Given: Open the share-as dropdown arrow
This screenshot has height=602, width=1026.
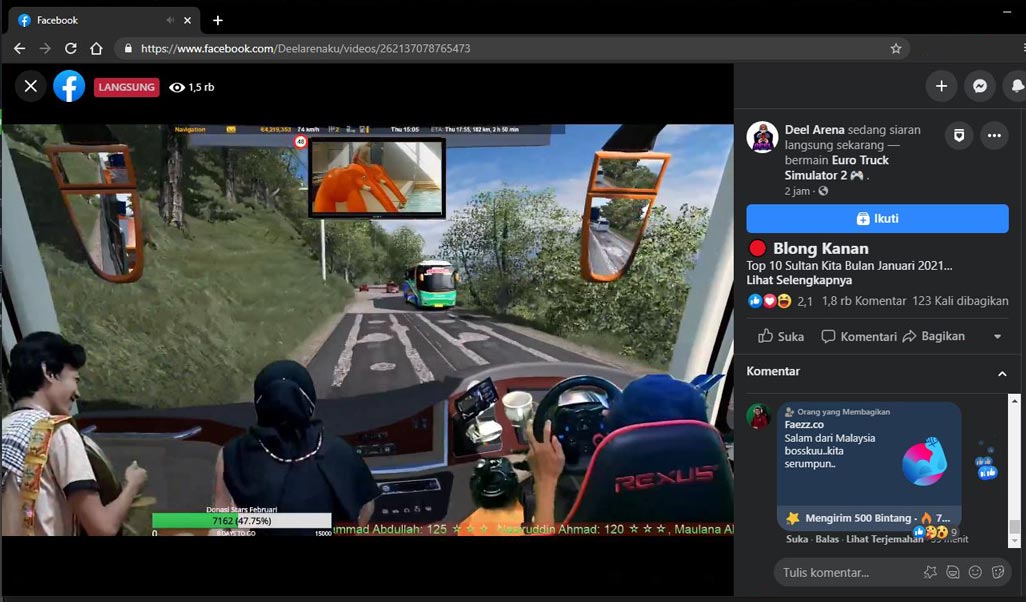Looking at the screenshot, I should click(997, 336).
